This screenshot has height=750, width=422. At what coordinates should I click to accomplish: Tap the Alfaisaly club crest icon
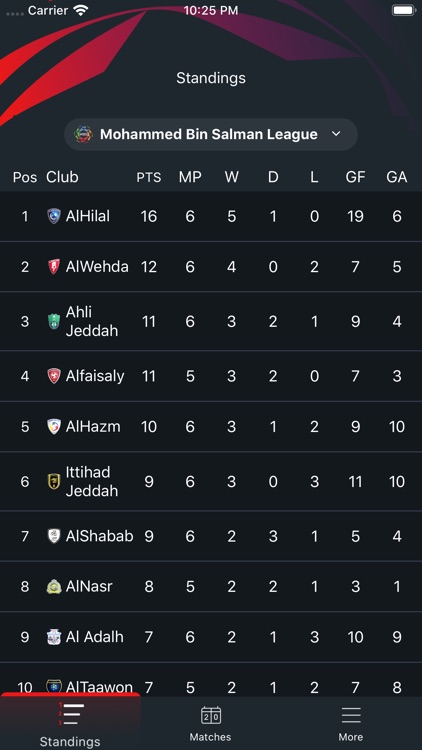coord(54,376)
